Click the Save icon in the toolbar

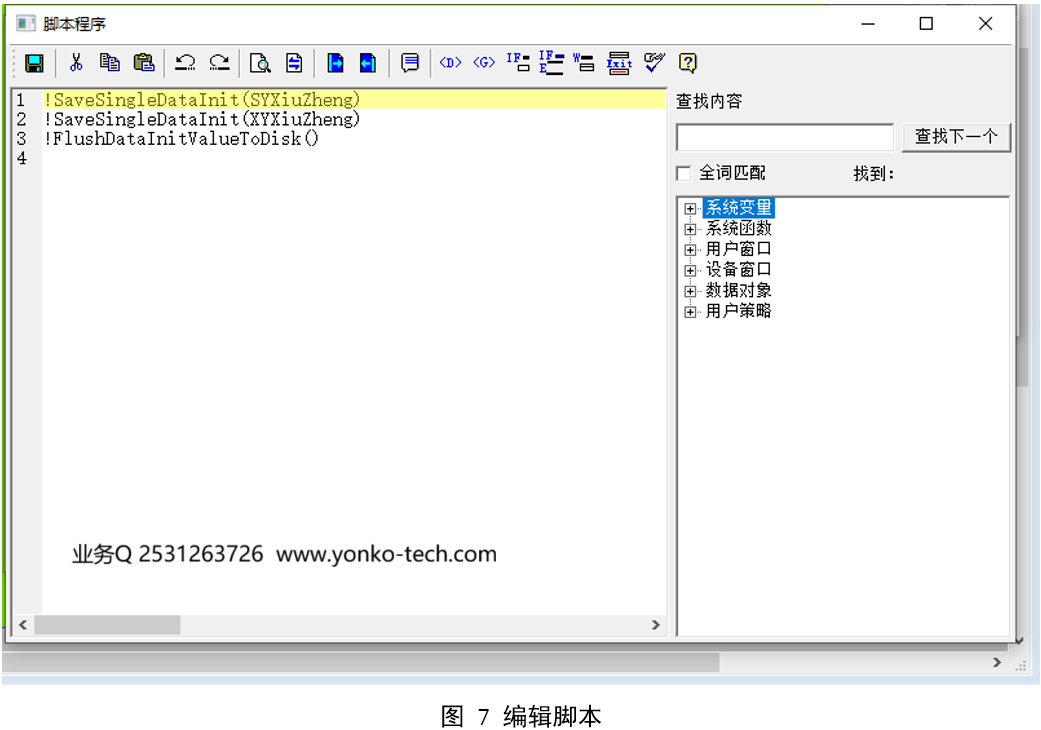(34, 63)
